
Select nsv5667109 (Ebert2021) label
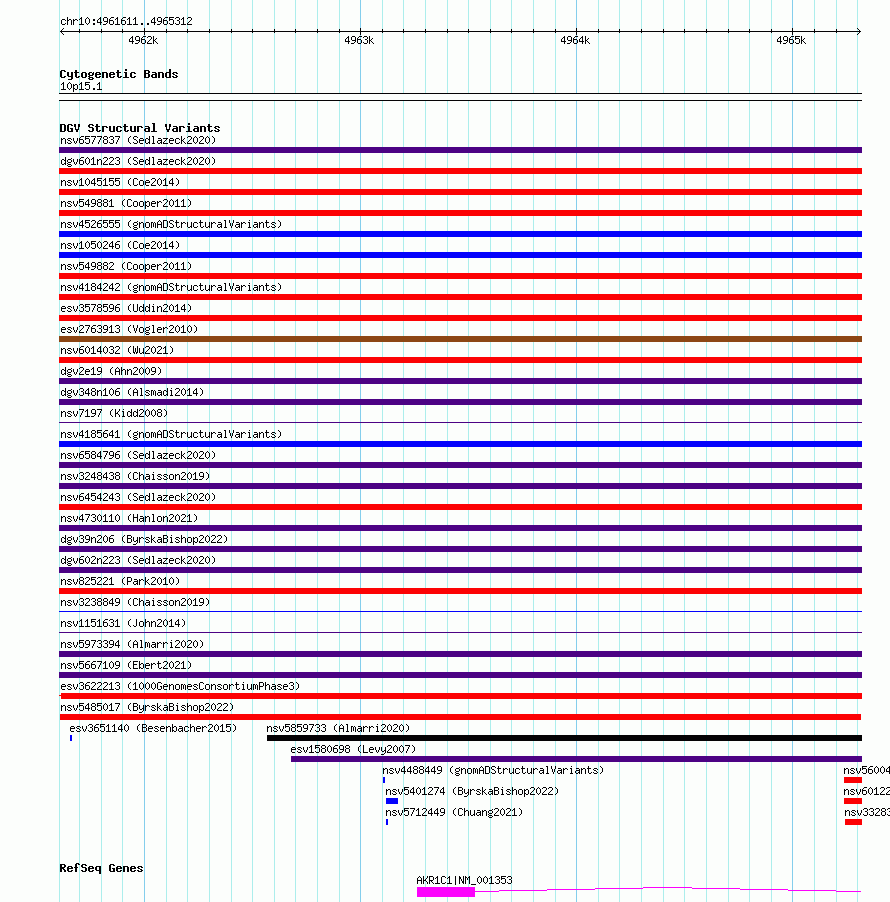(126, 665)
